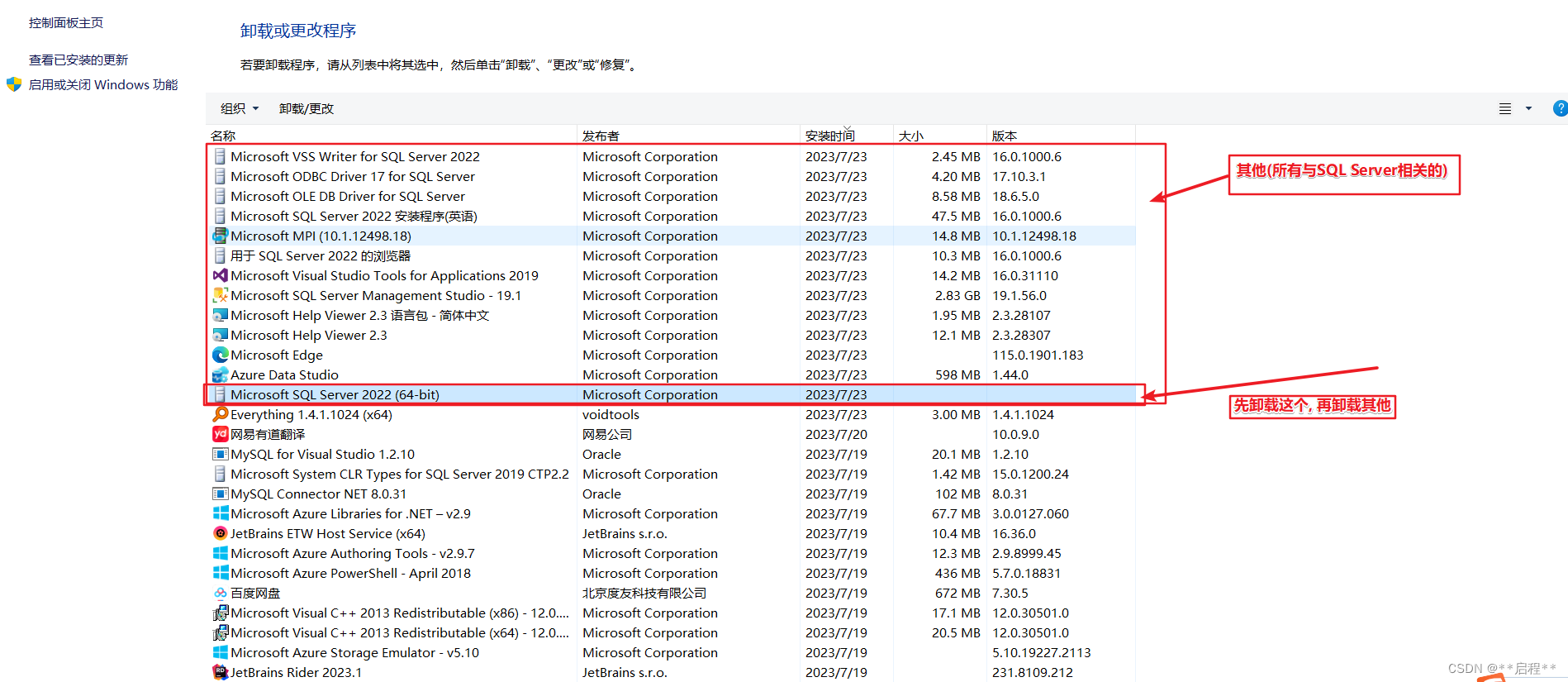Click the 网易有道翻译 program icon

[220, 434]
